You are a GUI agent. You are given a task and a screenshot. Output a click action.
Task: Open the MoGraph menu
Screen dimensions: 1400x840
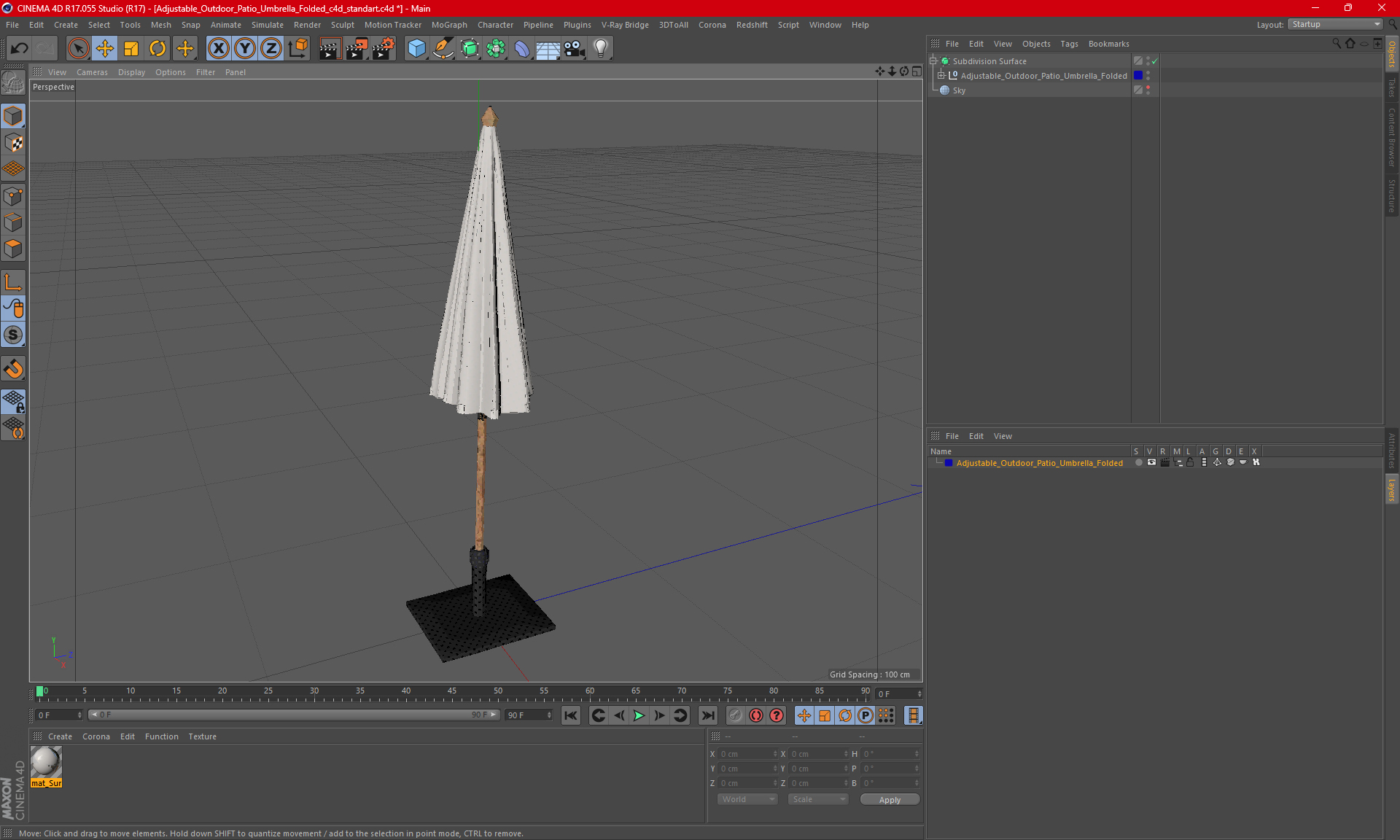click(x=448, y=25)
